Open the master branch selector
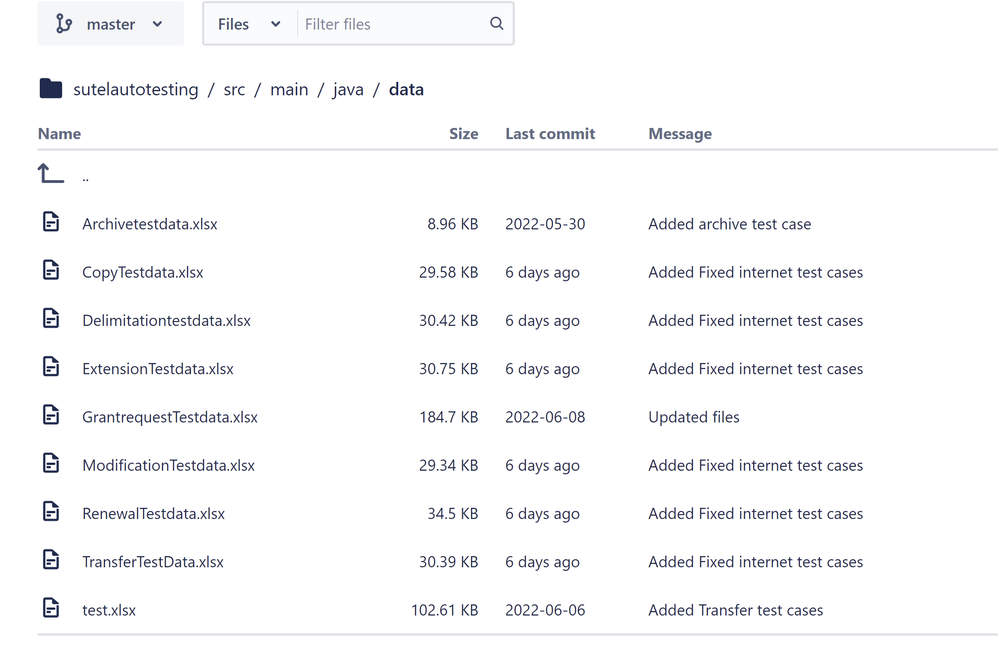The image size is (998, 659). [111, 24]
